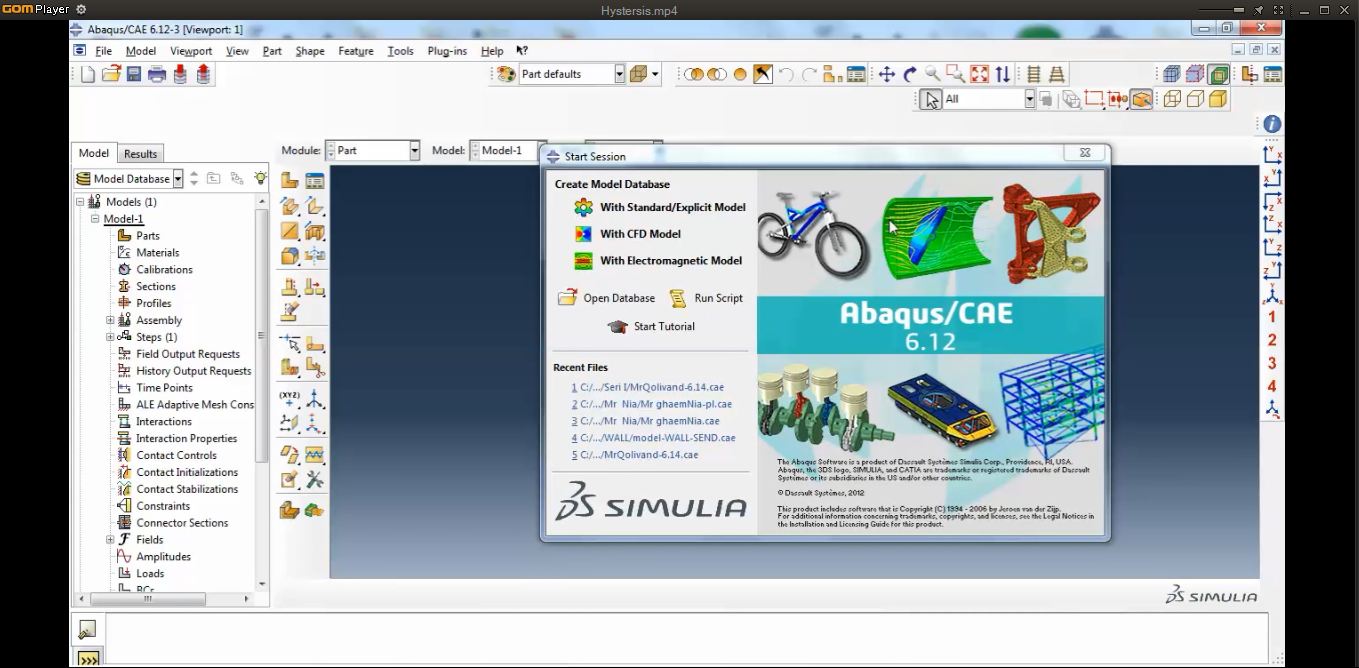Save the model database with floppy icon
This screenshot has width=1359, height=668.
pyautogui.click(x=133, y=74)
